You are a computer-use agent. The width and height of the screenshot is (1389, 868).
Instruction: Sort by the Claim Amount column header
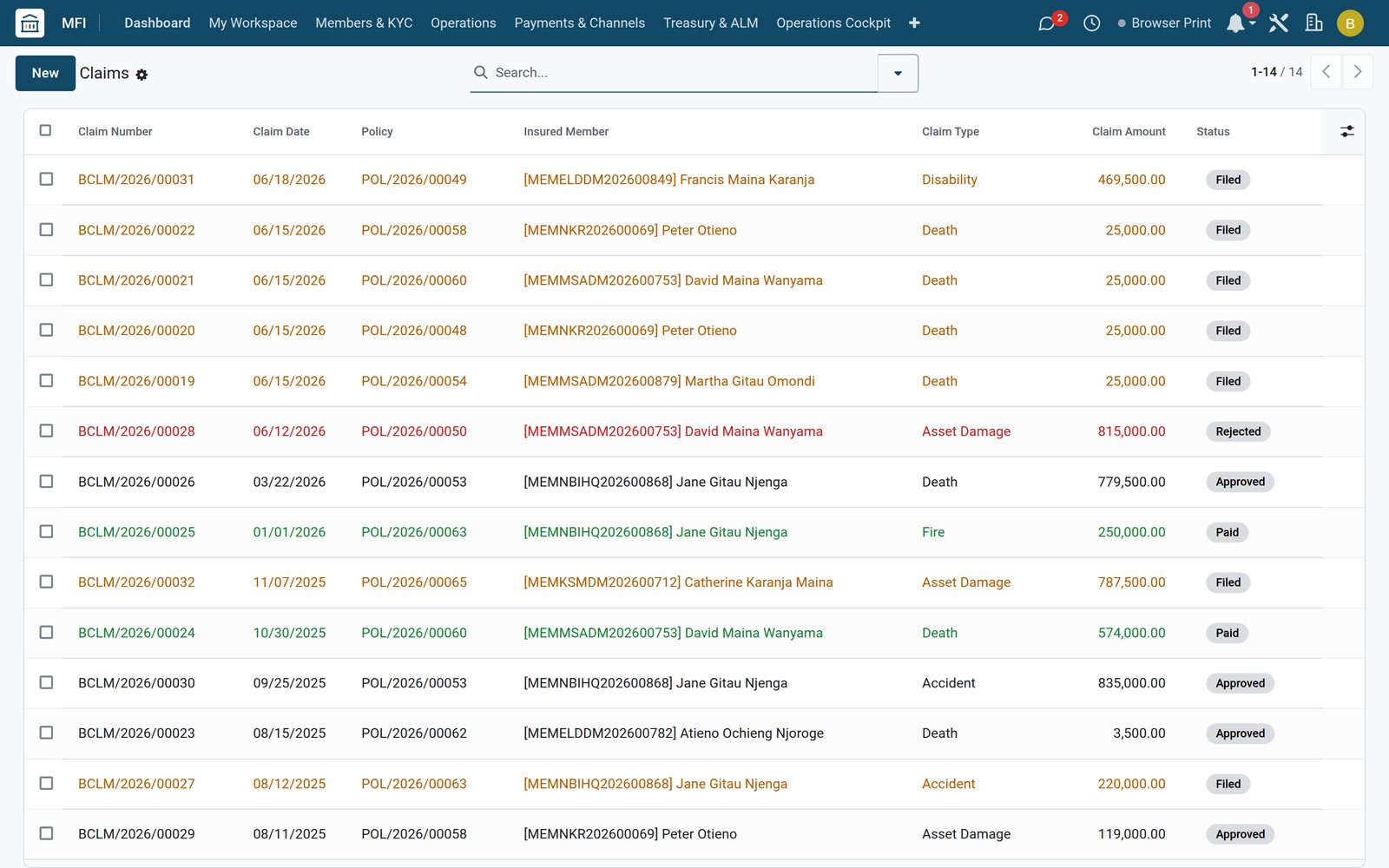1128,131
